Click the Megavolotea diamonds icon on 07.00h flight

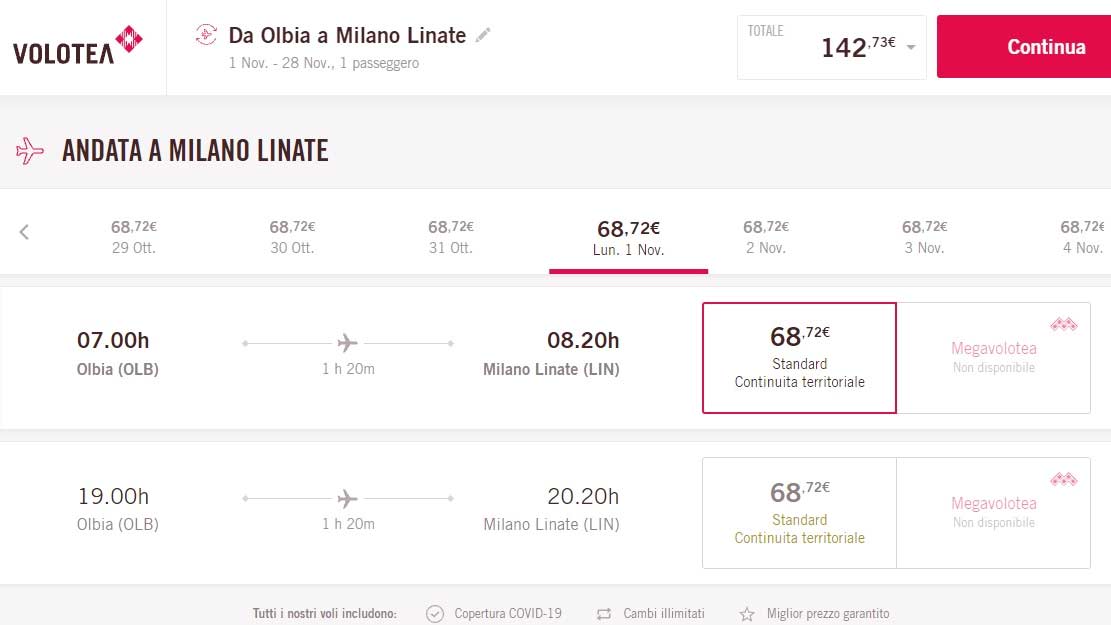pyautogui.click(x=1063, y=324)
